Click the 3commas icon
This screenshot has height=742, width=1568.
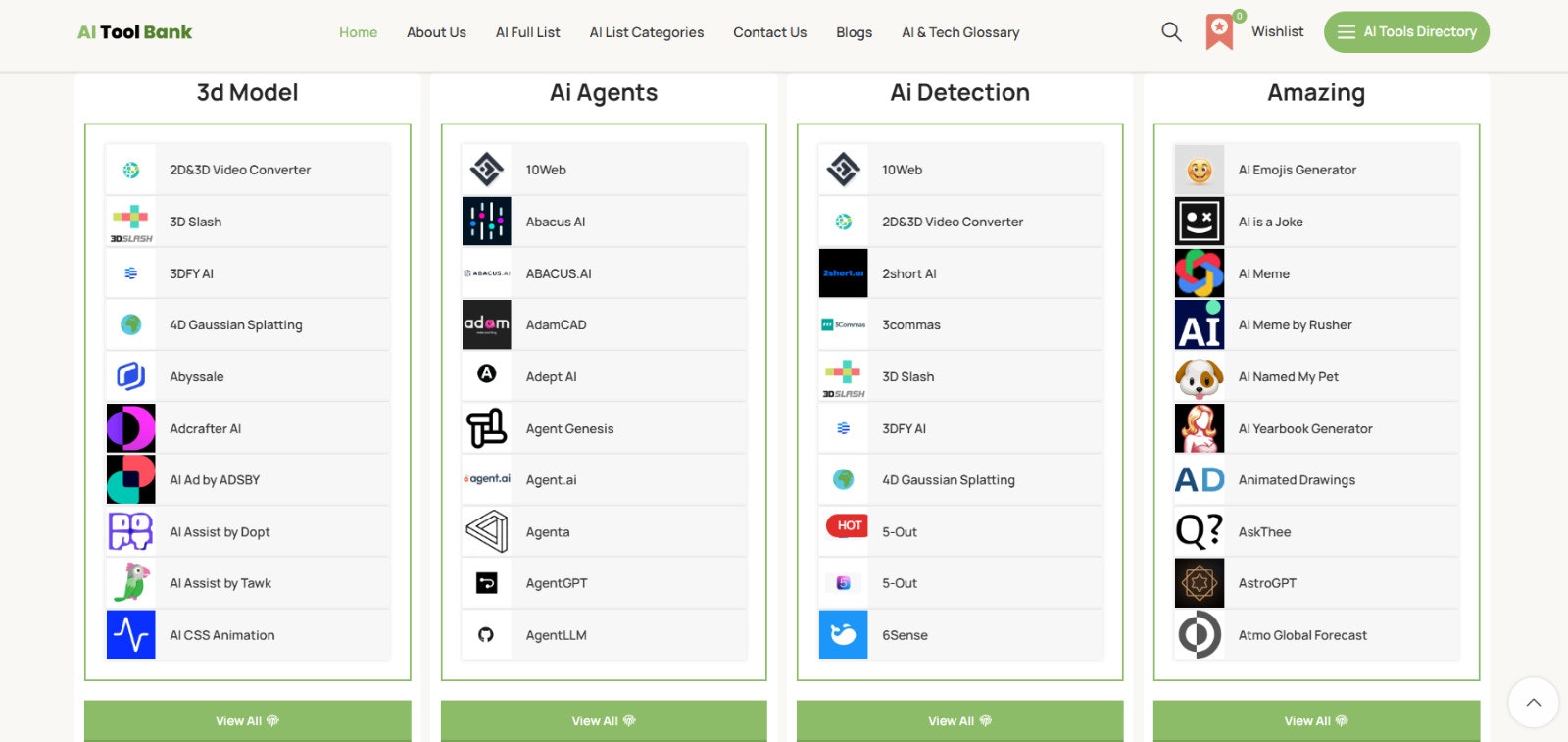point(844,324)
